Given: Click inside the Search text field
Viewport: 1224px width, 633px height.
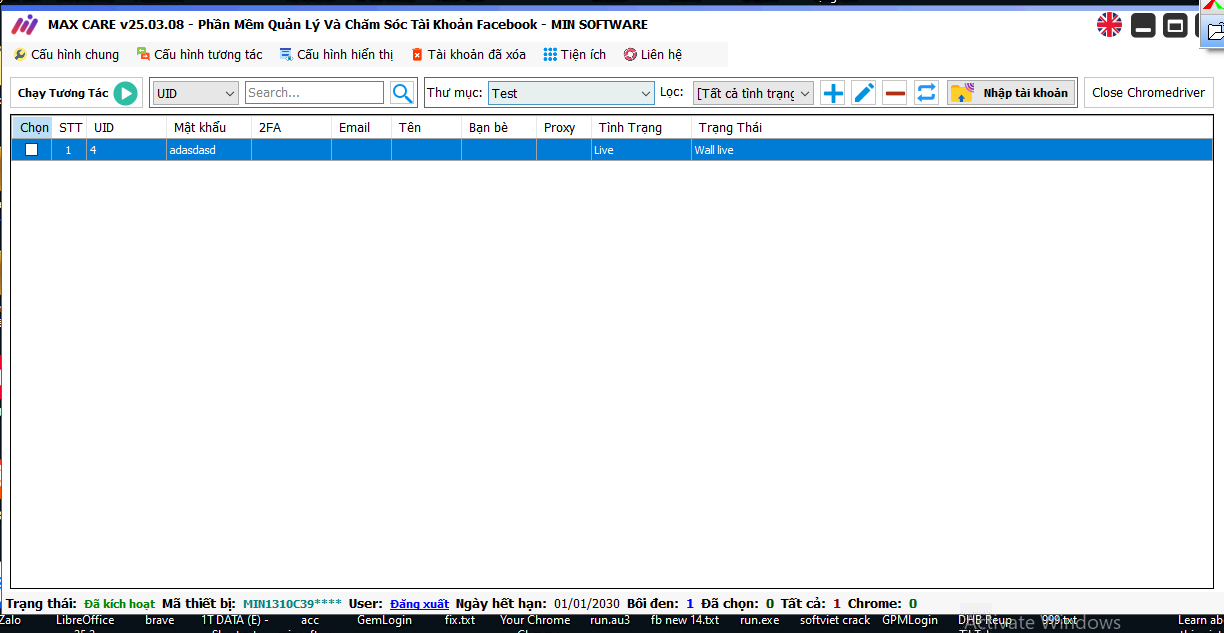Looking at the screenshot, I should coord(314,93).
